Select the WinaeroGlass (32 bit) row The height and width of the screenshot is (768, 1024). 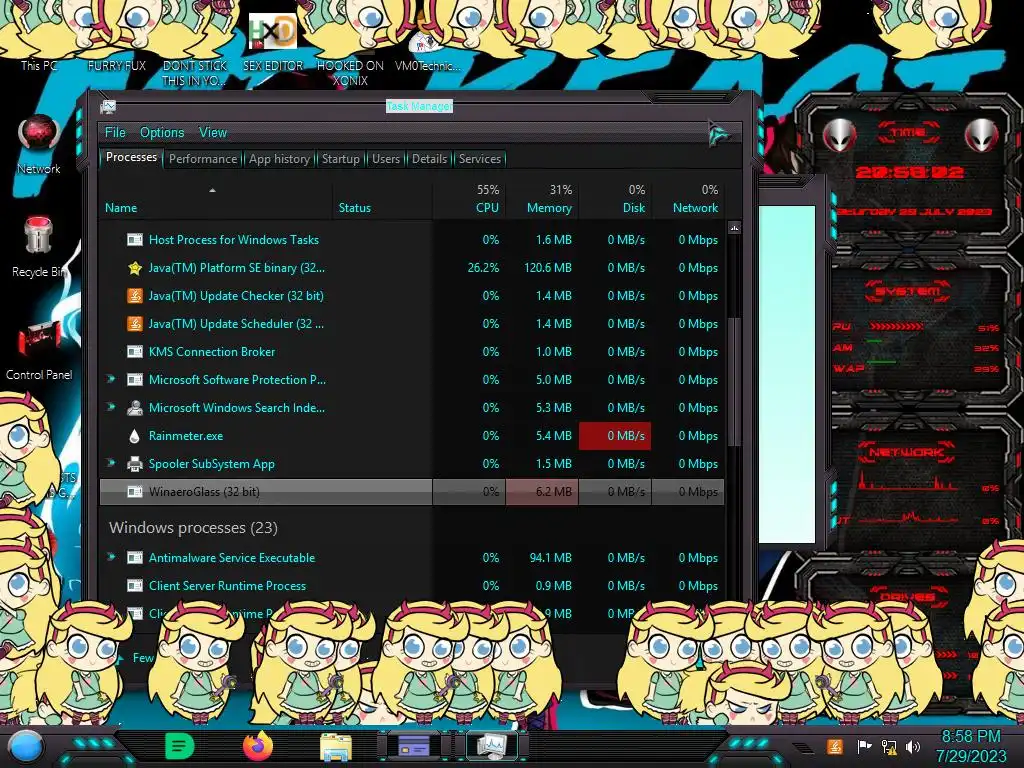(x=411, y=492)
